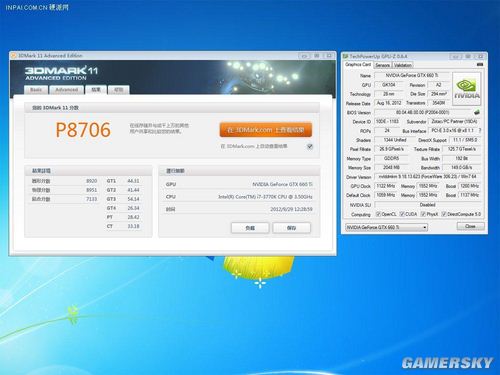Click the 3540M Transistors field
Viewport: 500px width, 375px height.
click(x=438, y=103)
